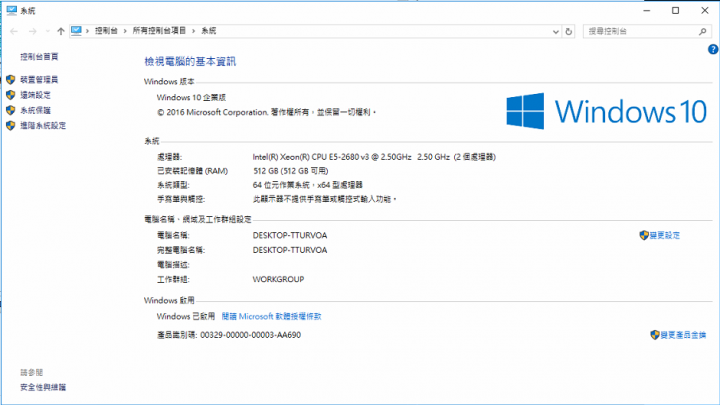This screenshot has width=720, height=405.
Task: Click 變更產品金鑰 link
Action: click(x=683, y=335)
